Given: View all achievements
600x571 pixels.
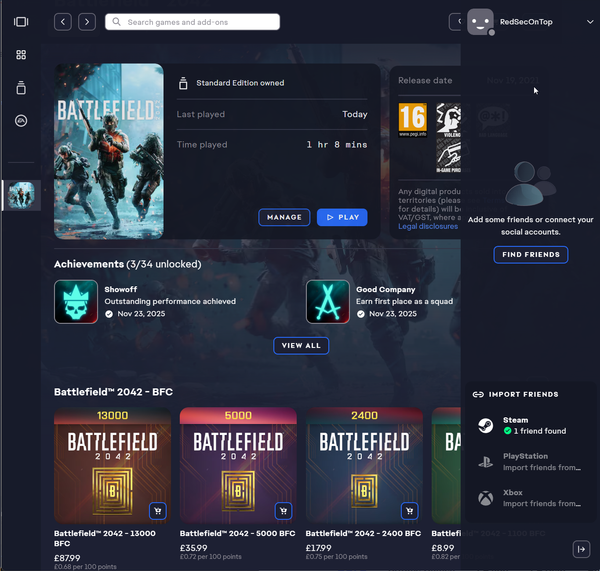Looking at the screenshot, I should 301,345.
